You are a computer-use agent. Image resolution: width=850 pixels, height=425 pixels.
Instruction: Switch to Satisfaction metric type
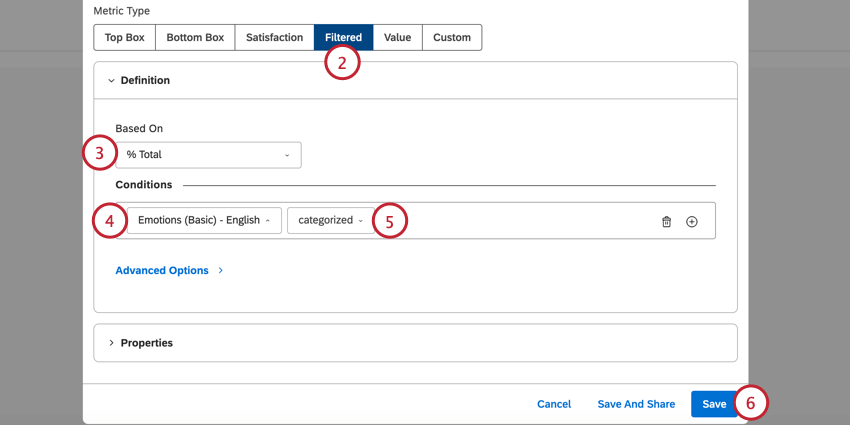pos(274,38)
